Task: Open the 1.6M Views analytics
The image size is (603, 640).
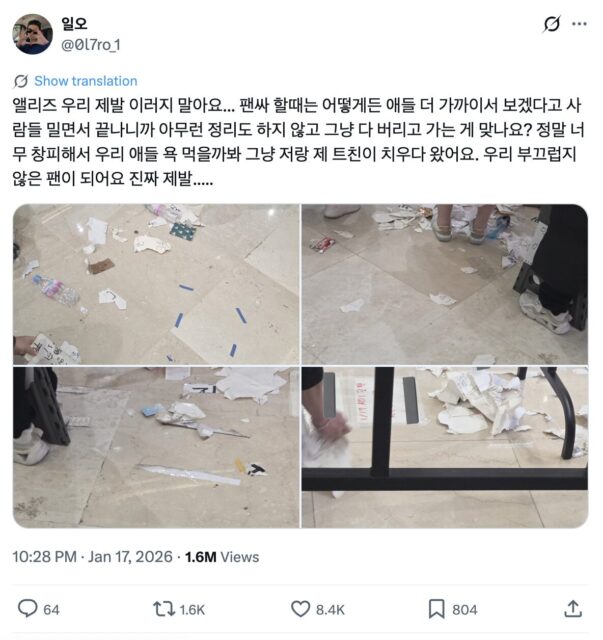Action: [x=222, y=557]
